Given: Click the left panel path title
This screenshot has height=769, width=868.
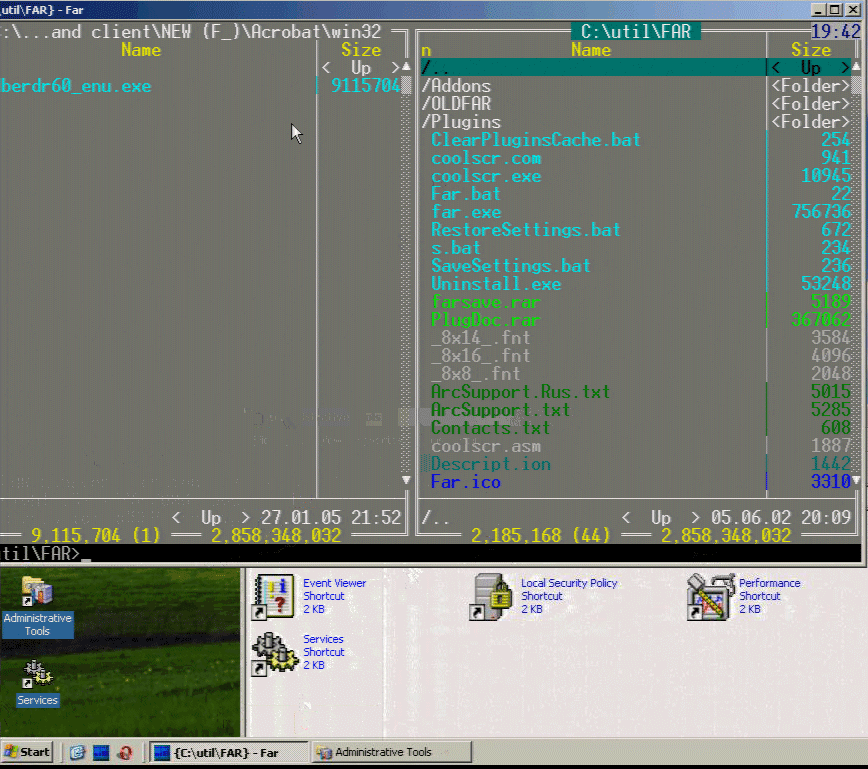Looking at the screenshot, I should coord(191,32).
